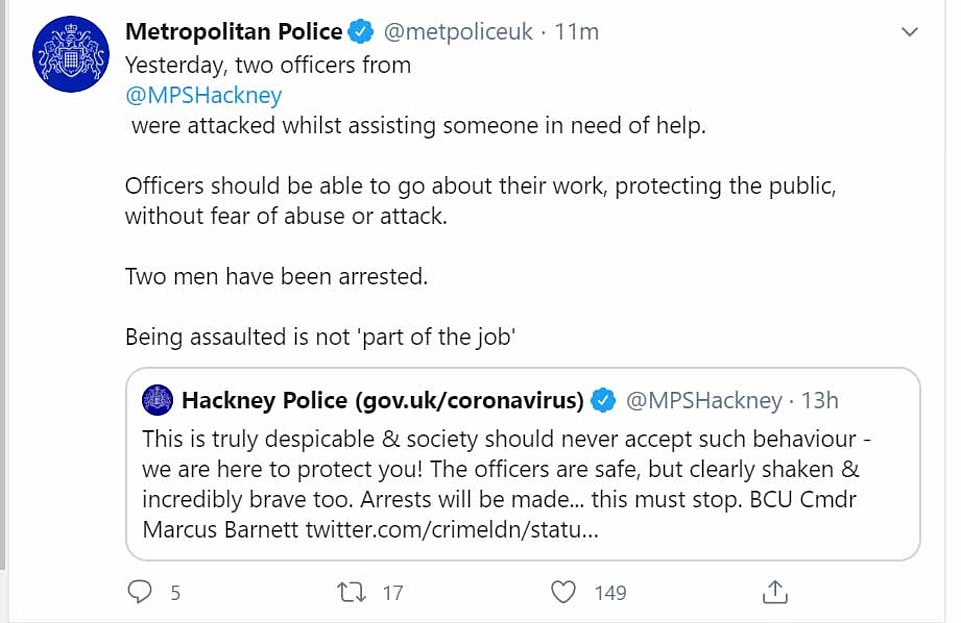Image resolution: width=961 pixels, height=623 pixels.
Task: Open the 11m tweet timestamp
Action: pyautogui.click(x=577, y=32)
